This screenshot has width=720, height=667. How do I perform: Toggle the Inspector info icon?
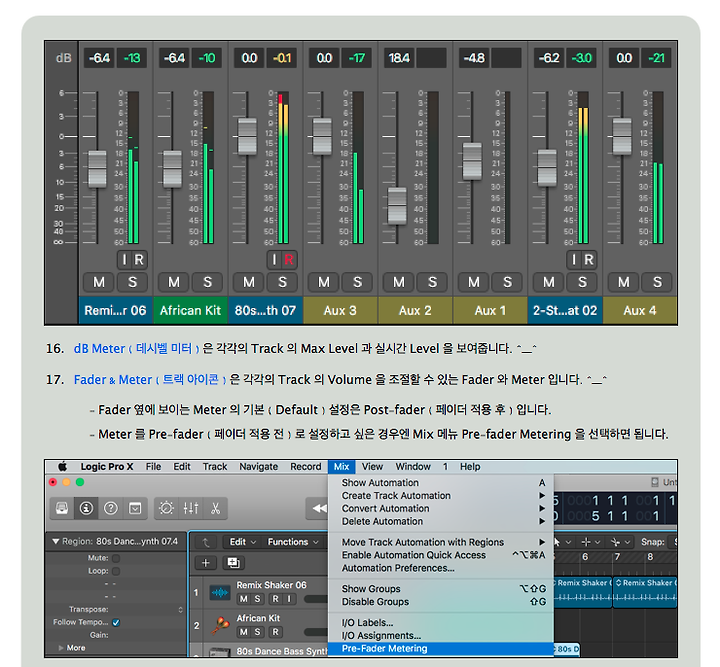tap(86, 508)
